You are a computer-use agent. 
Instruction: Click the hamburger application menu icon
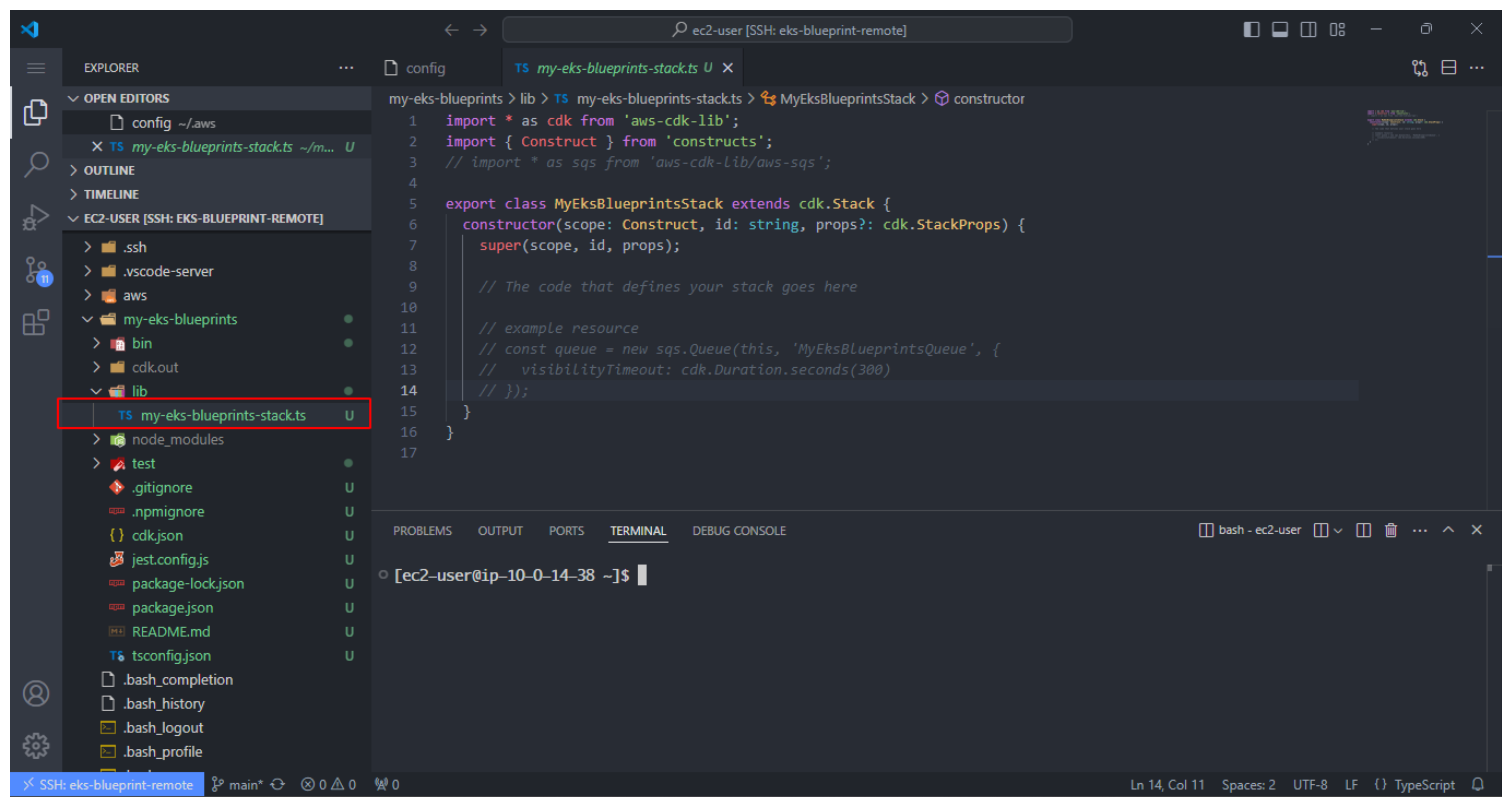pos(36,68)
